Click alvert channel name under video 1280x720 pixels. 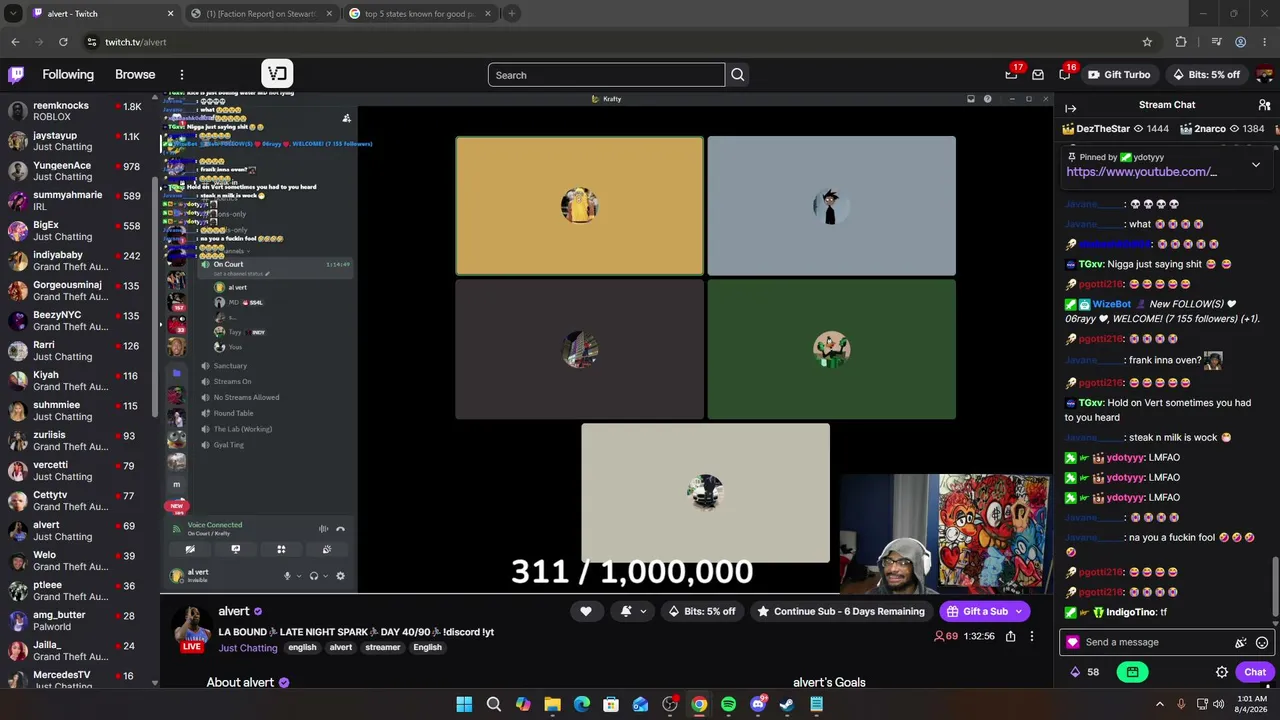(234, 611)
